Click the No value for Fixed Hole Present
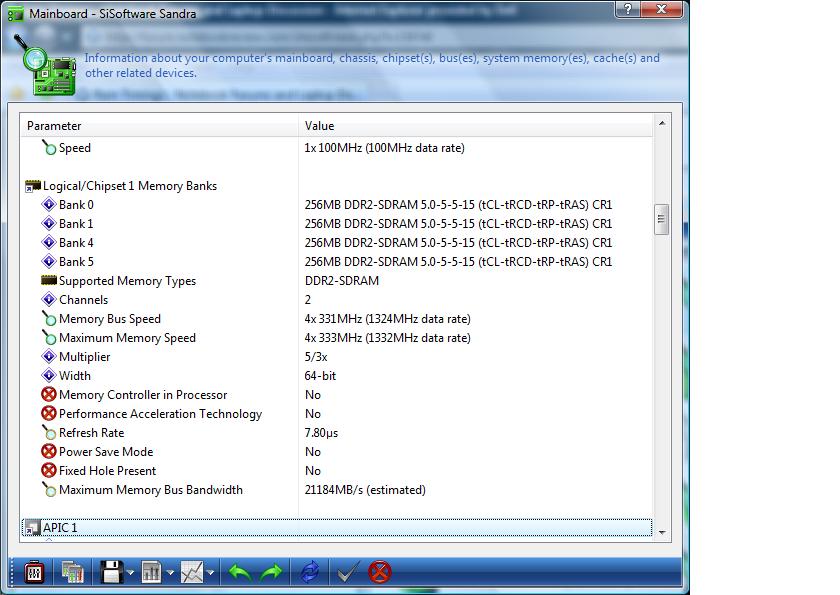The width and height of the screenshot is (840, 595). click(x=313, y=471)
